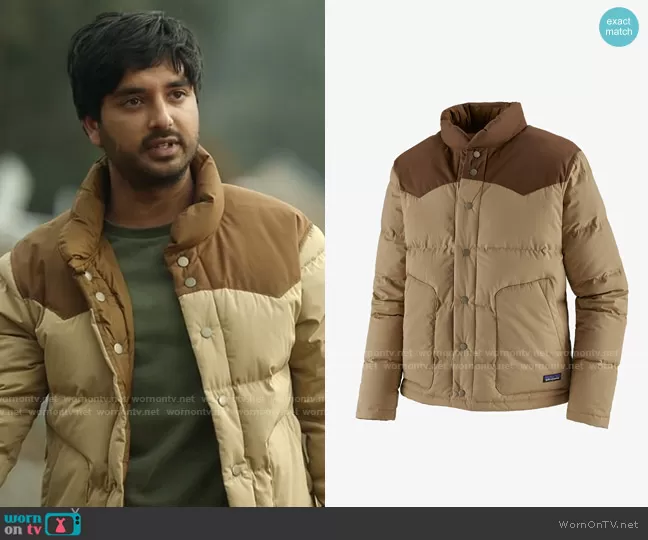Open the WornOnTV.net link in footer

coord(600,524)
